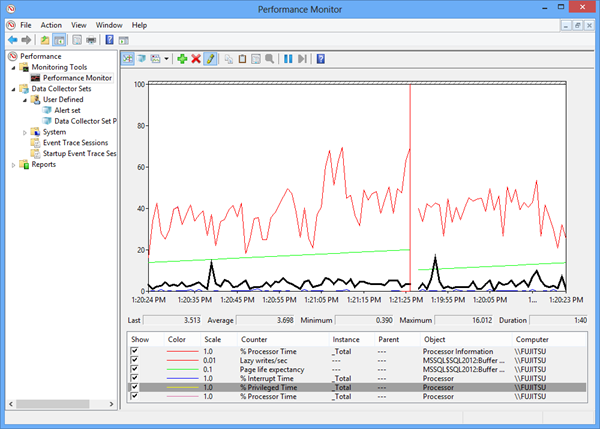The image size is (600, 429).
Task: Uncheck Show for Lazy writes/sec counter
Action: pyautogui.click(x=135, y=361)
